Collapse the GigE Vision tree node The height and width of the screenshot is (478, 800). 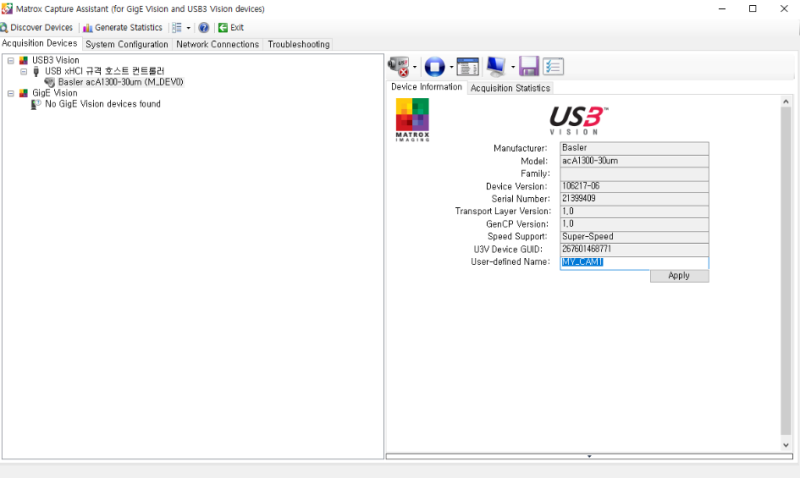coord(11,93)
